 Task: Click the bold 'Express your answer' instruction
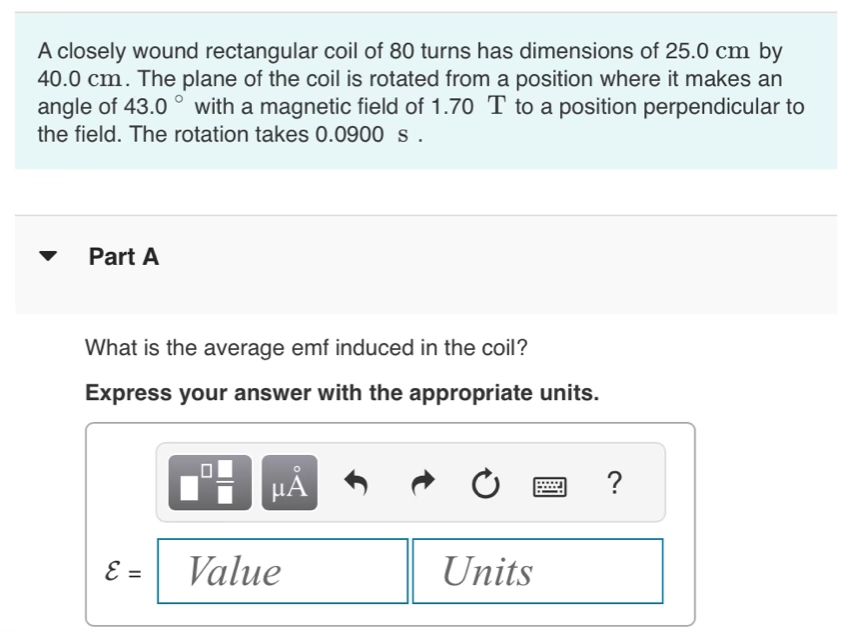[x=342, y=392]
